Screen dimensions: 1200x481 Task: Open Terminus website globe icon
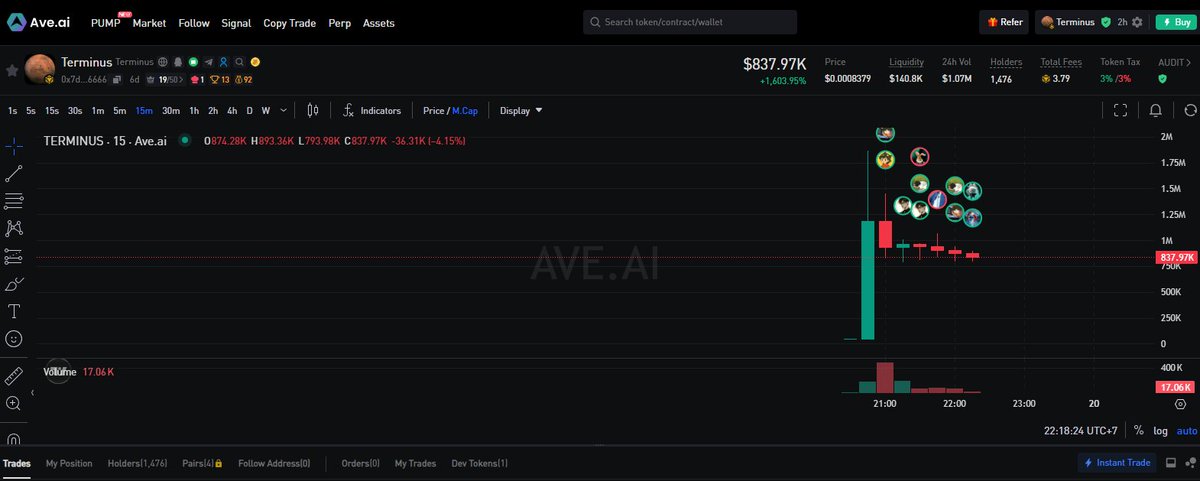pos(163,62)
